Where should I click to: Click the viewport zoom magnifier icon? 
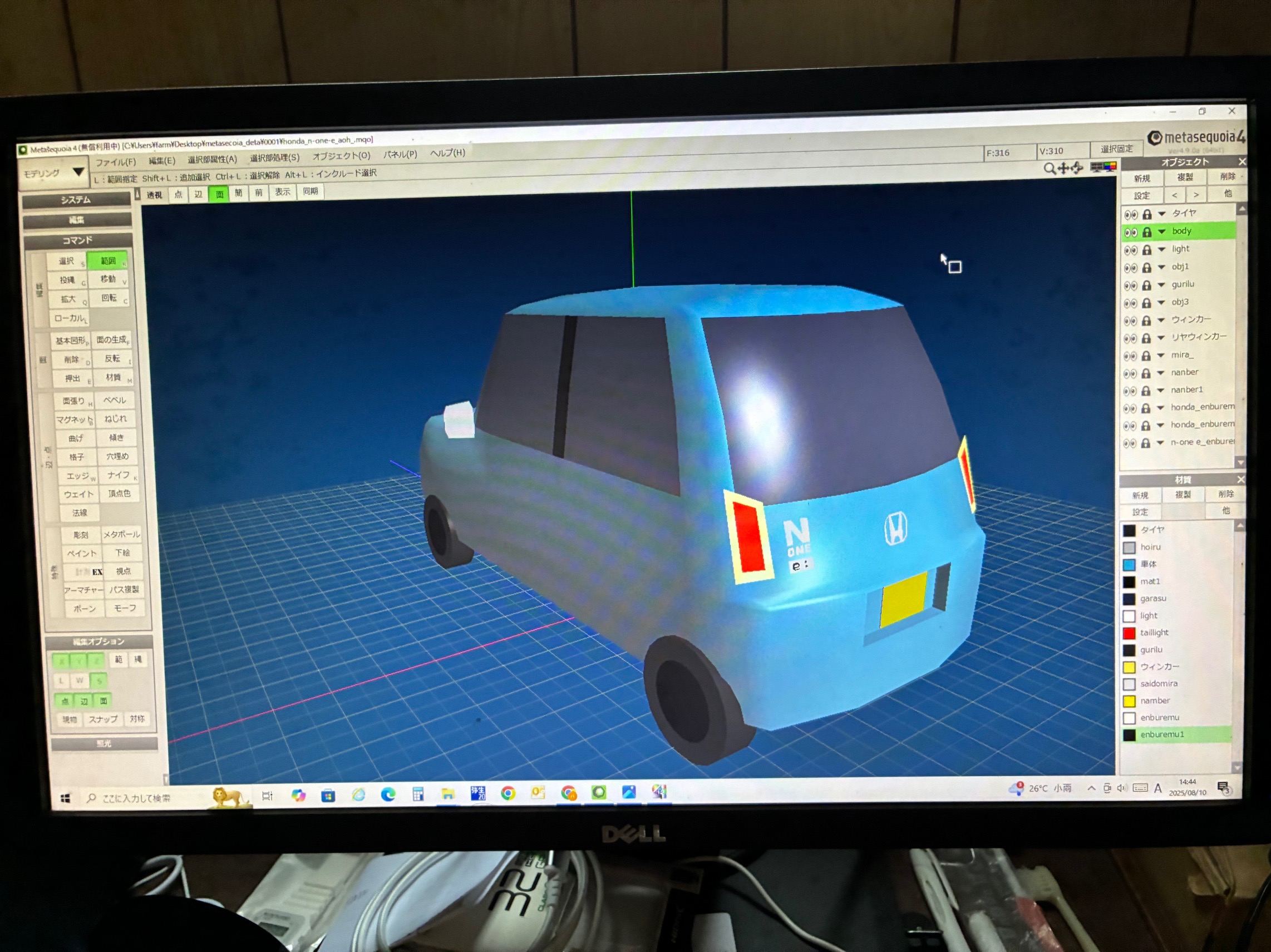coord(1049,169)
